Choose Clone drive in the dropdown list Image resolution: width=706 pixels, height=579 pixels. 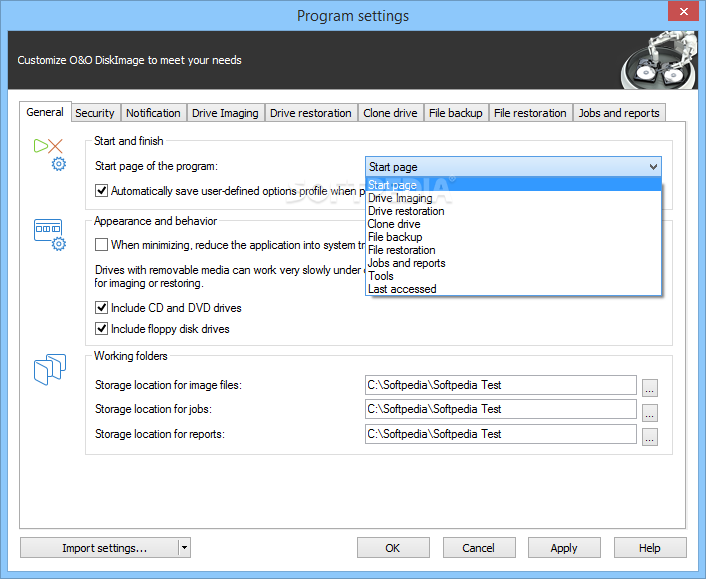tap(513, 224)
